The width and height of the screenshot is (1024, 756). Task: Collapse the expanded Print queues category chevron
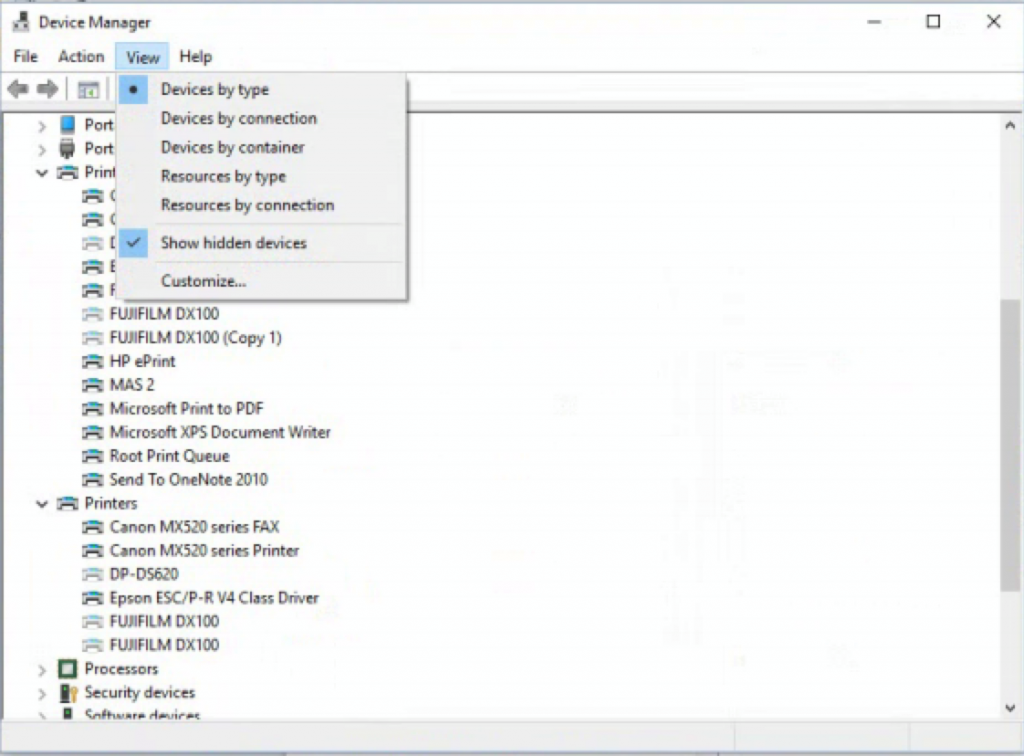click(42, 173)
